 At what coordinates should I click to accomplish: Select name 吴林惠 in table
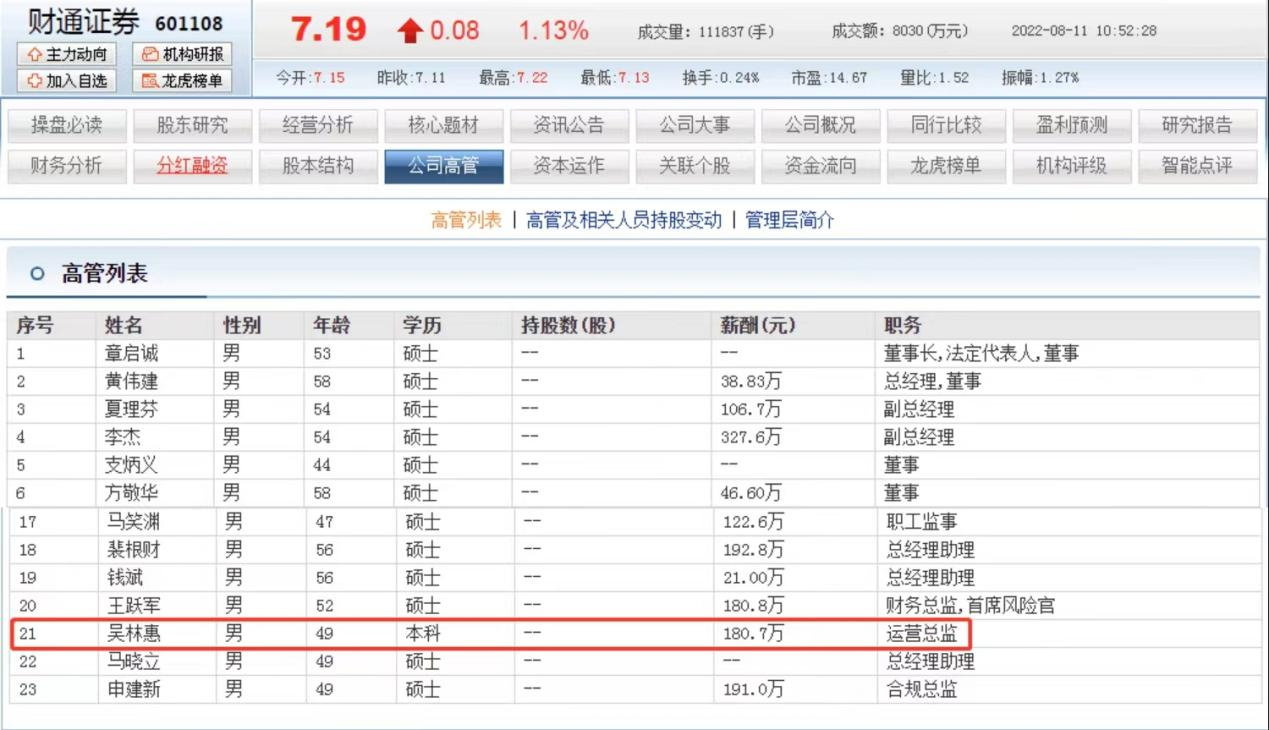[x=134, y=634]
